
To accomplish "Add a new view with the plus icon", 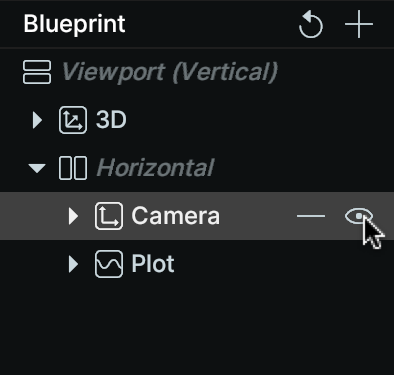I will point(359,24).
